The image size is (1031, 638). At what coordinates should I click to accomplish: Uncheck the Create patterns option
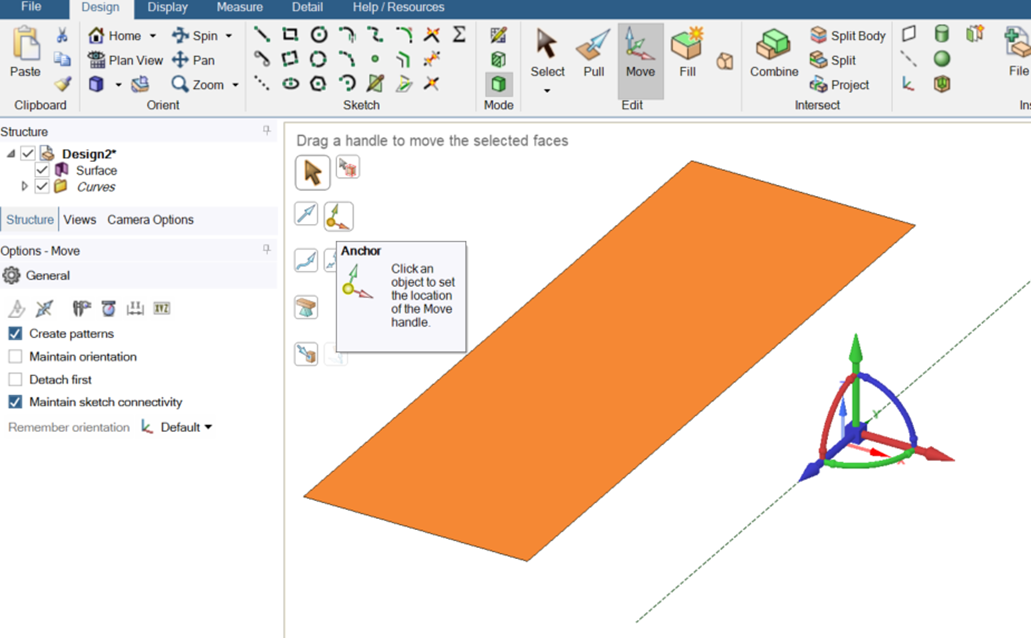15,333
